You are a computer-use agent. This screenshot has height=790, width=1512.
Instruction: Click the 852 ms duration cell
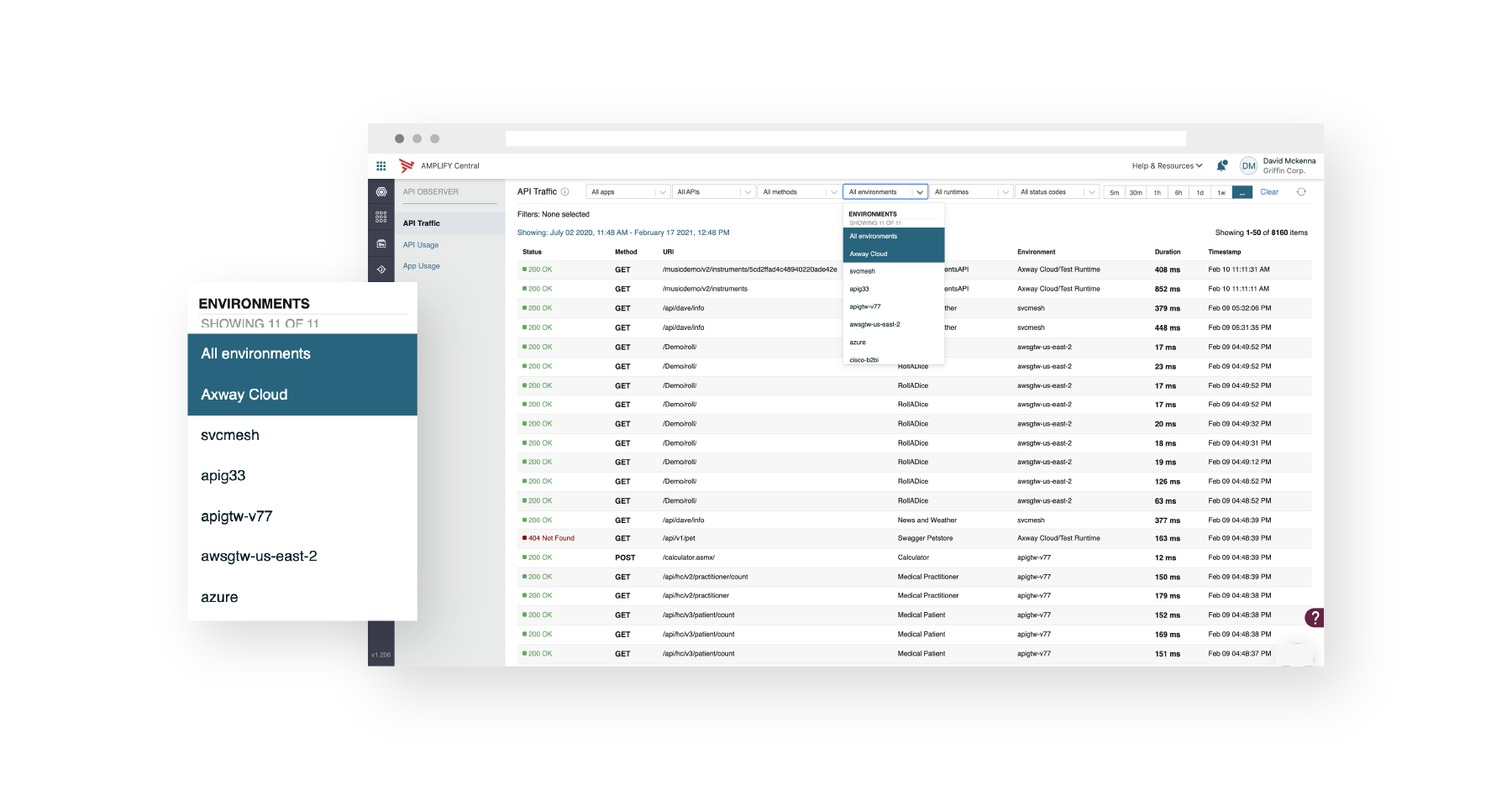[x=1167, y=289]
